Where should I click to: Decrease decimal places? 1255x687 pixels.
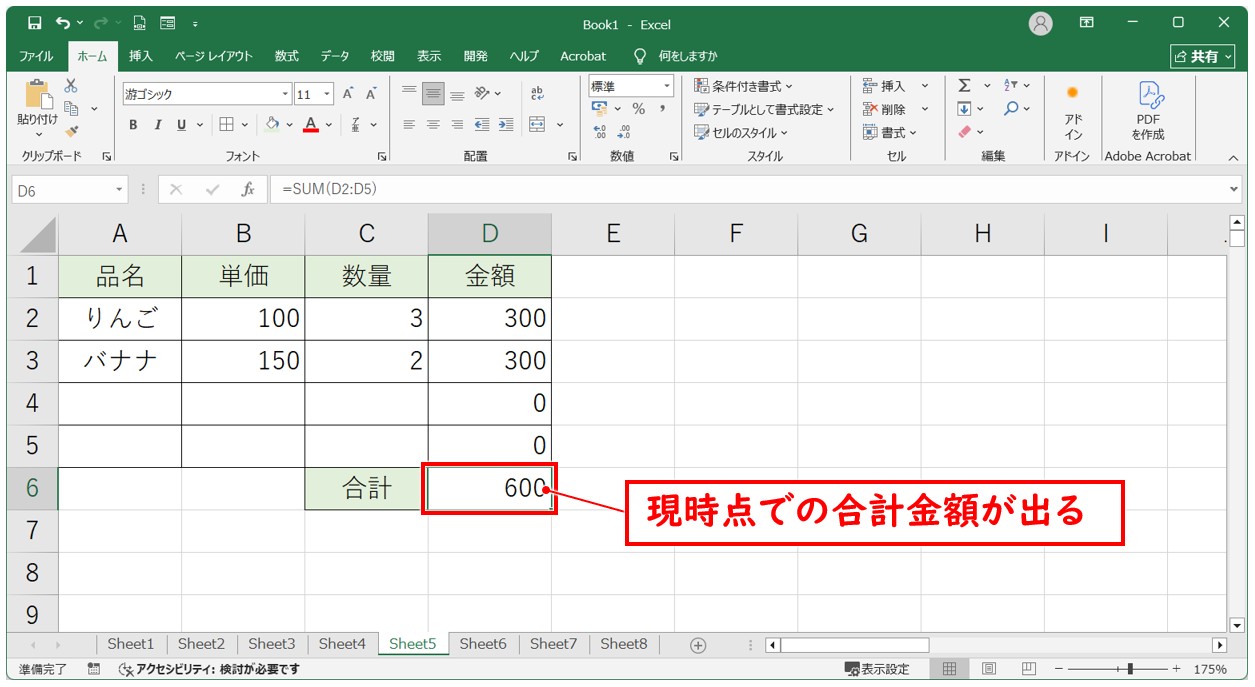click(624, 131)
